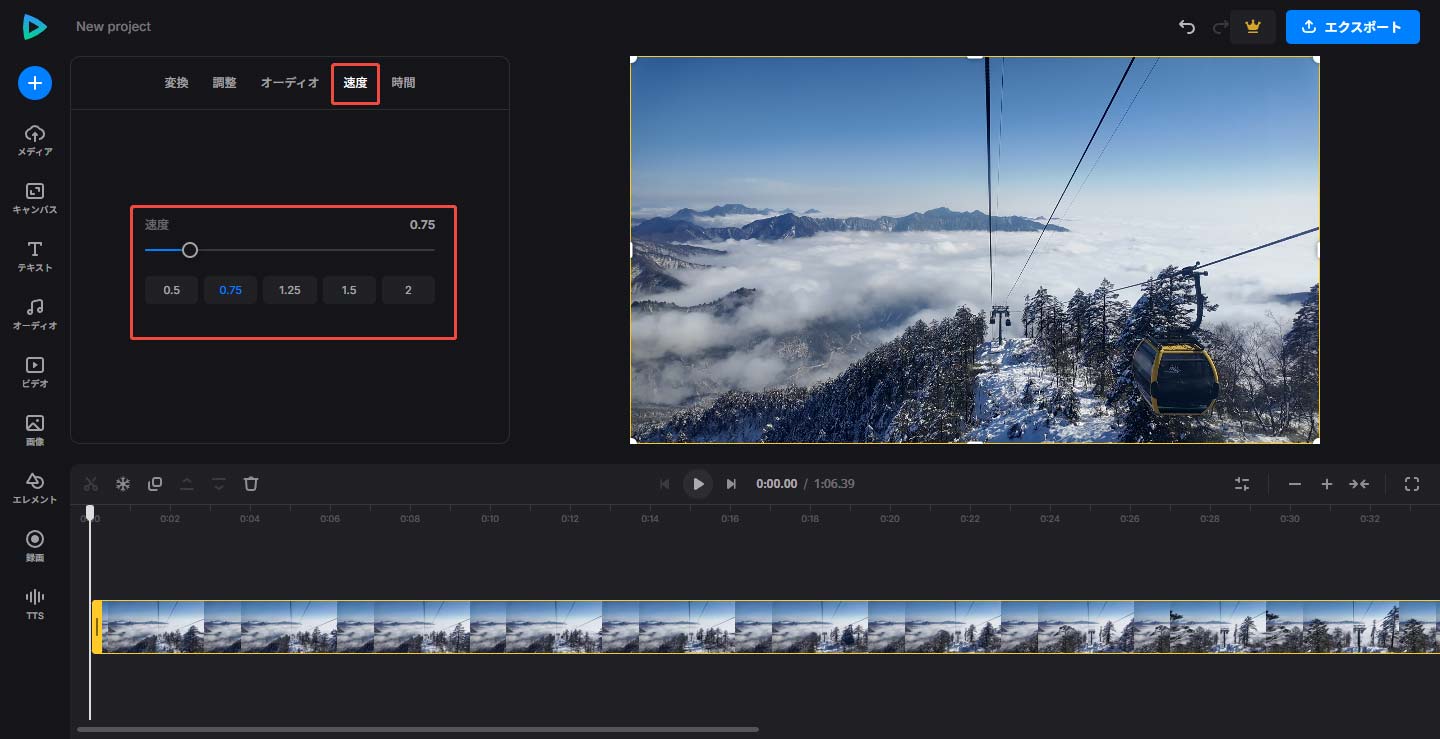
Task: Open the 画像 sidebar panel
Action: coord(35,431)
